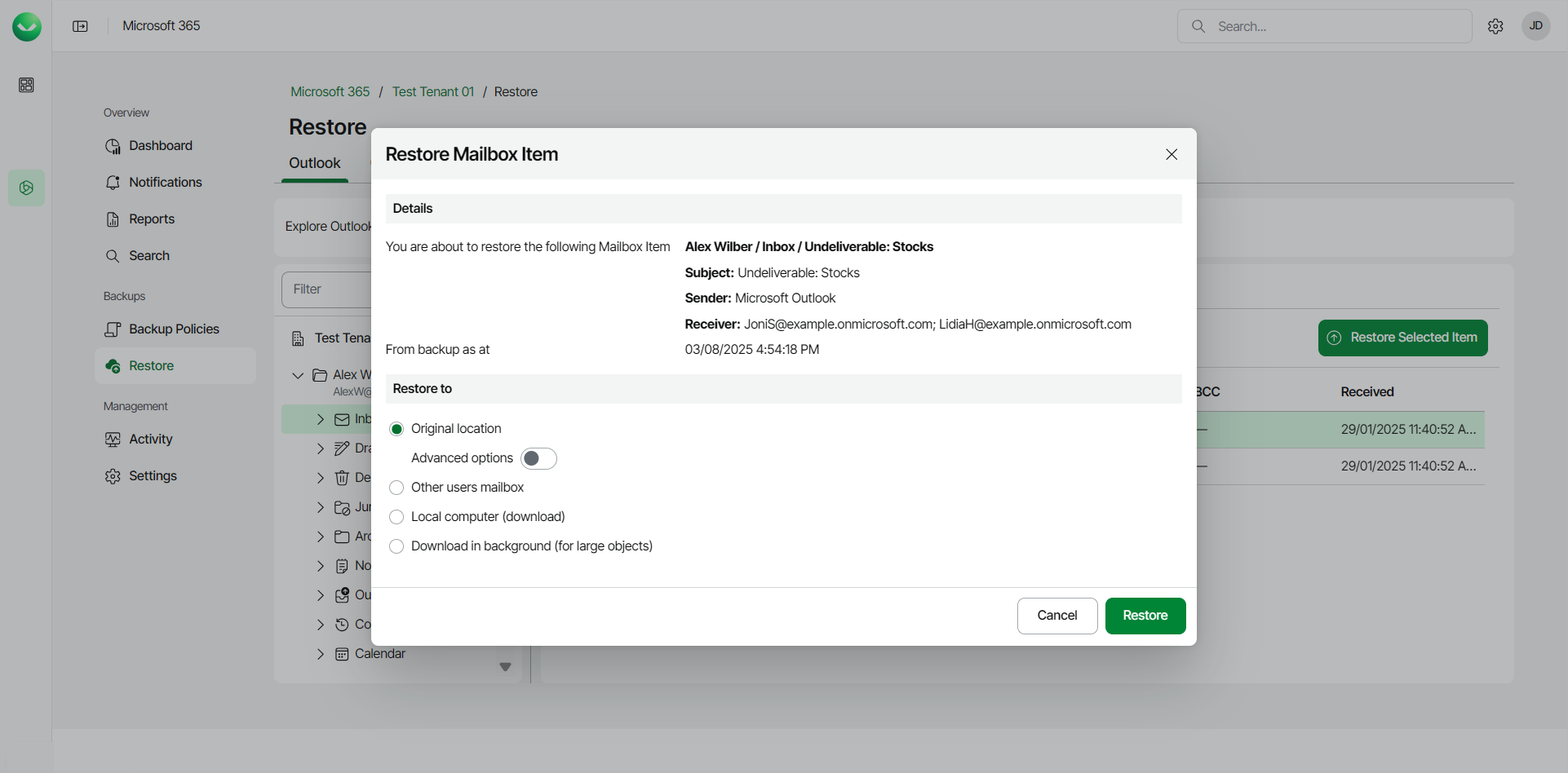Screen dimensions: 1568x773
Task: Close the Restore Mailbox Item dialog
Action: click(1172, 154)
